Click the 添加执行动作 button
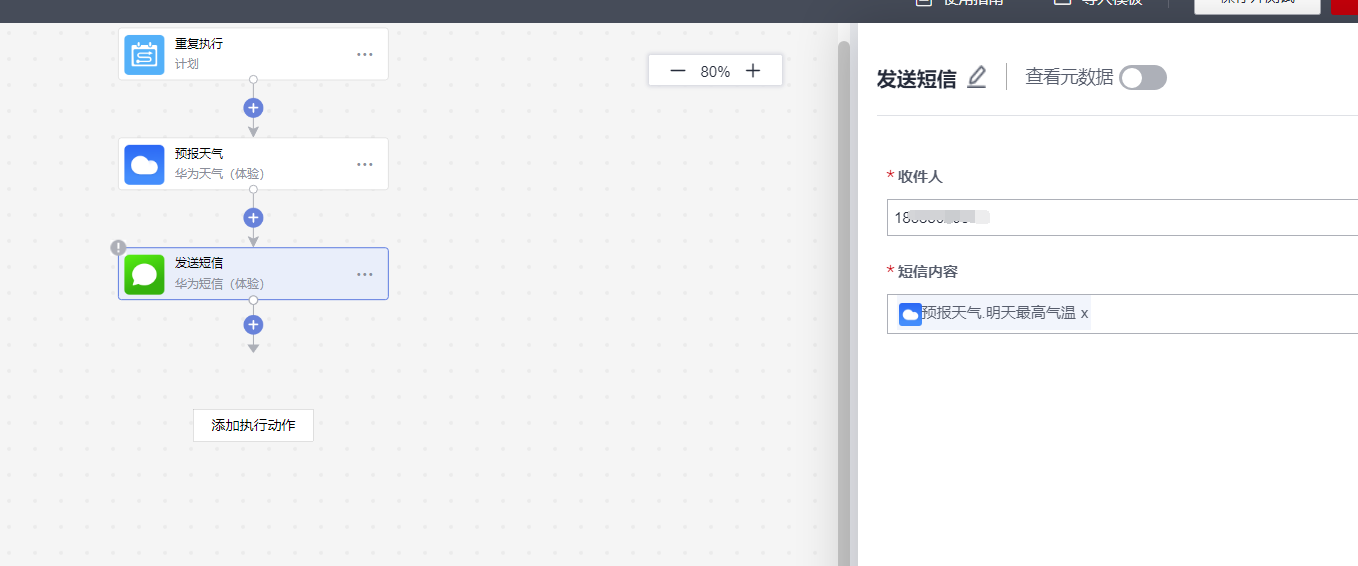 (x=253, y=425)
